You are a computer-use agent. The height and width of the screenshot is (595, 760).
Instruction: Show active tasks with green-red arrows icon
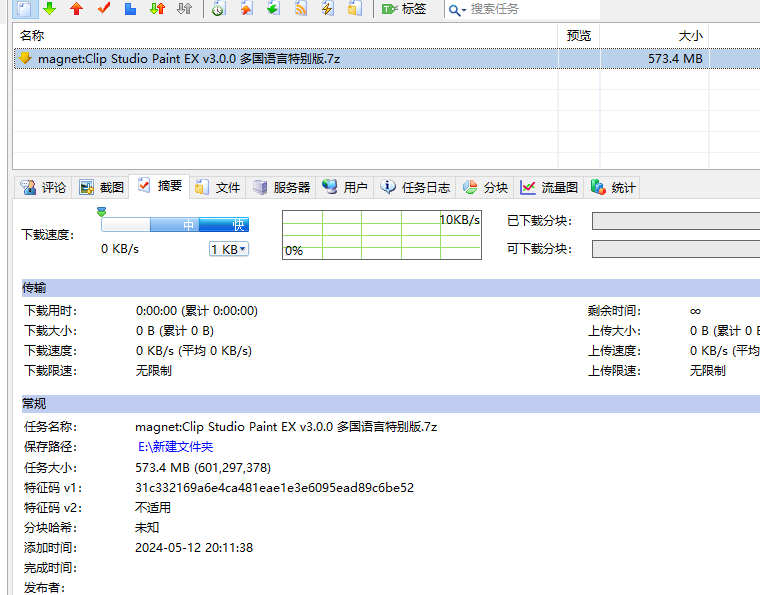click(158, 8)
